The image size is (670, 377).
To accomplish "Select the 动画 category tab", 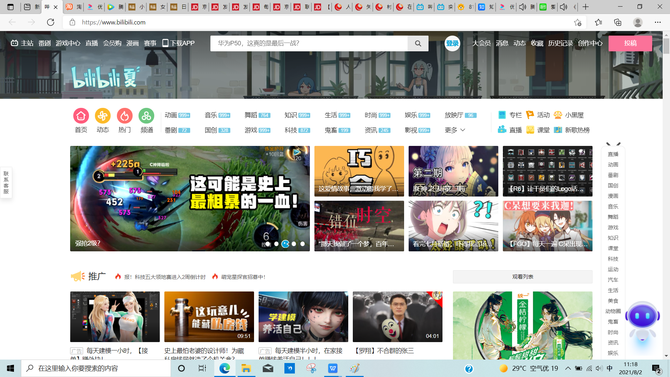I will [177, 115].
